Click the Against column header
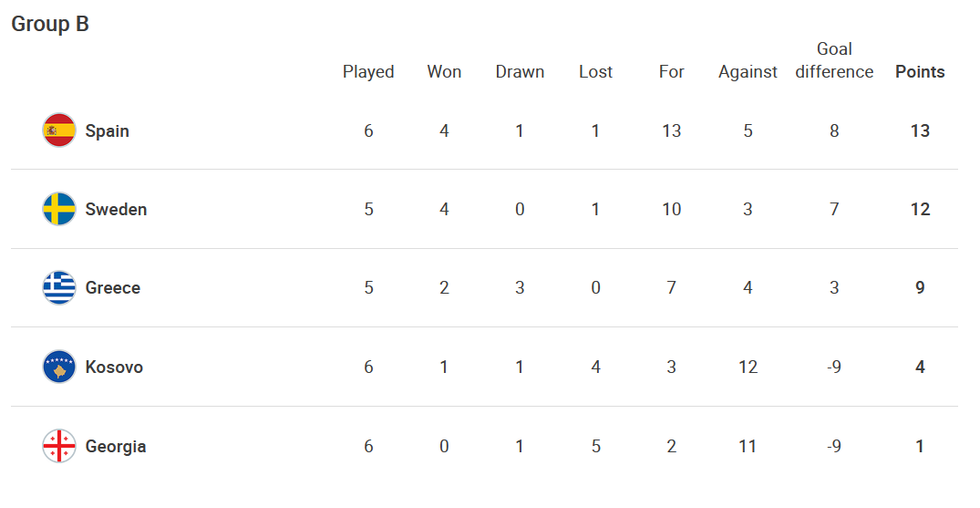This screenshot has height=508, width=980. tap(748, 72)
